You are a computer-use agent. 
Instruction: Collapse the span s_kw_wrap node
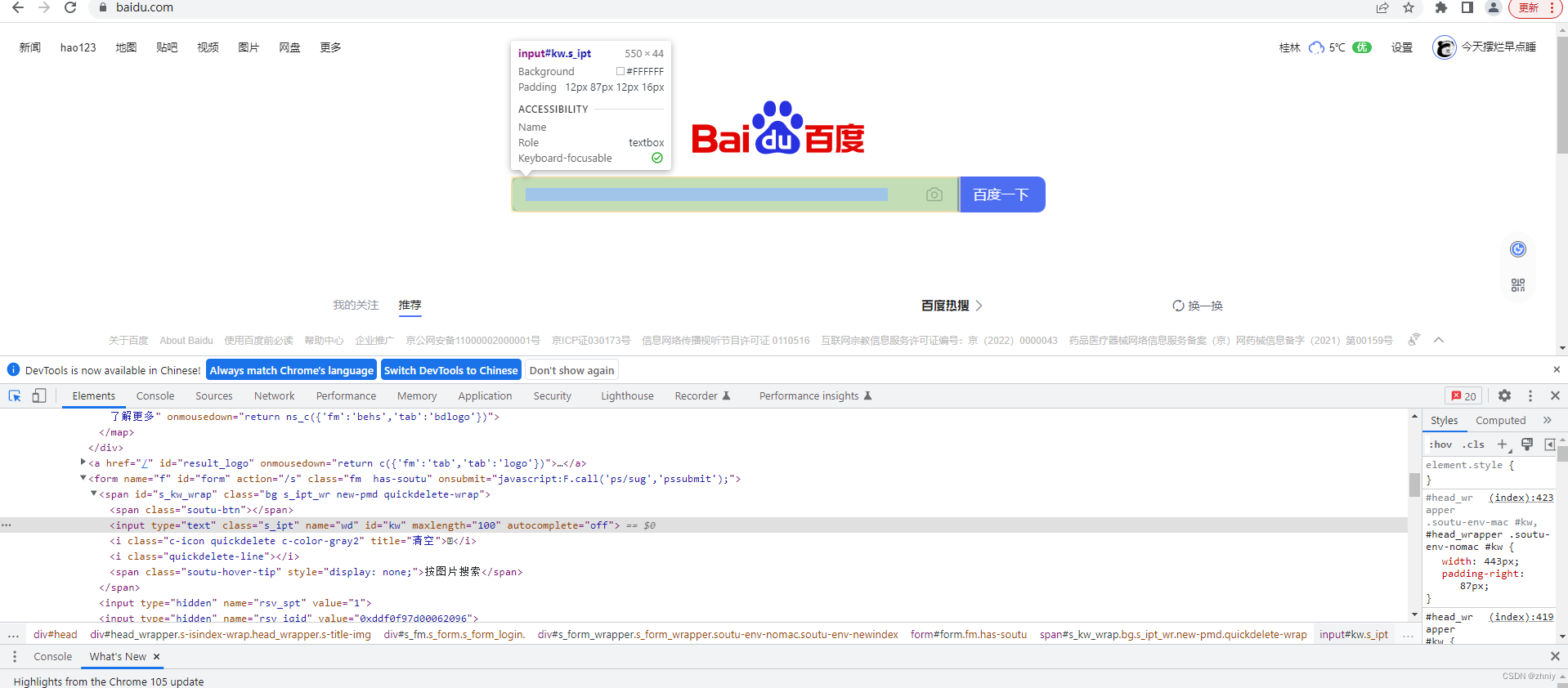click(94, 494)
